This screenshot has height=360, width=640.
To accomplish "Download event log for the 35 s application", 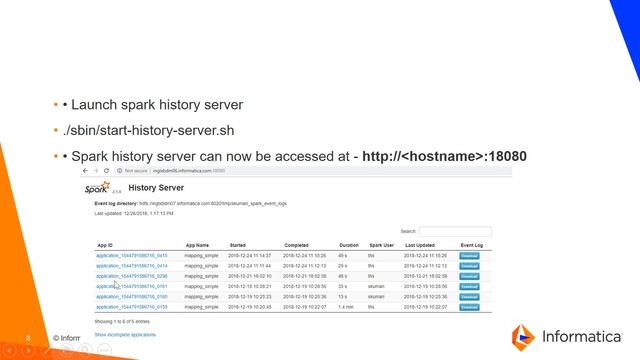I will (469, 287).
